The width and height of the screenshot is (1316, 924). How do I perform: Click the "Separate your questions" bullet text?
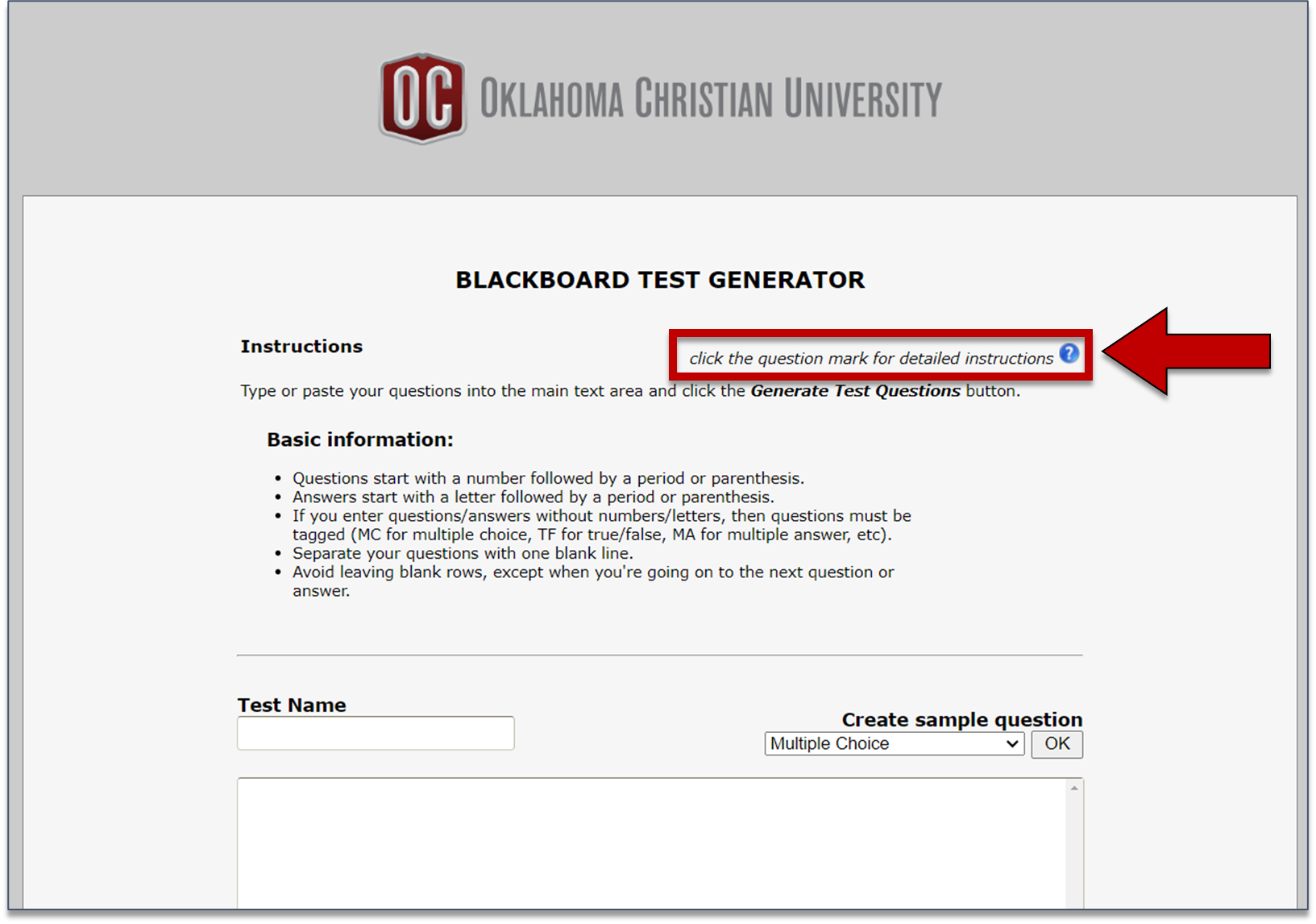(x=463, y=553)
